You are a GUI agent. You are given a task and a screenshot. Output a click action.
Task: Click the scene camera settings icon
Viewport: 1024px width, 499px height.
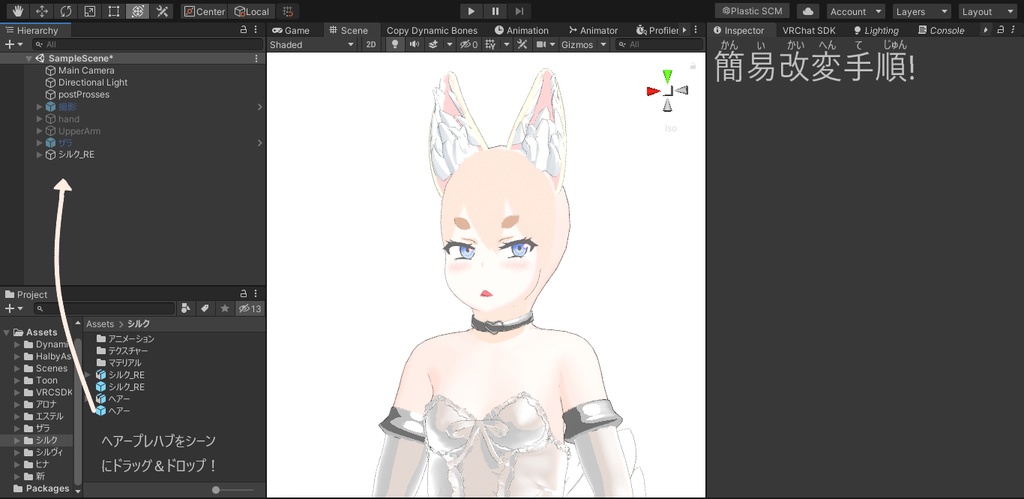click(541, 44)
